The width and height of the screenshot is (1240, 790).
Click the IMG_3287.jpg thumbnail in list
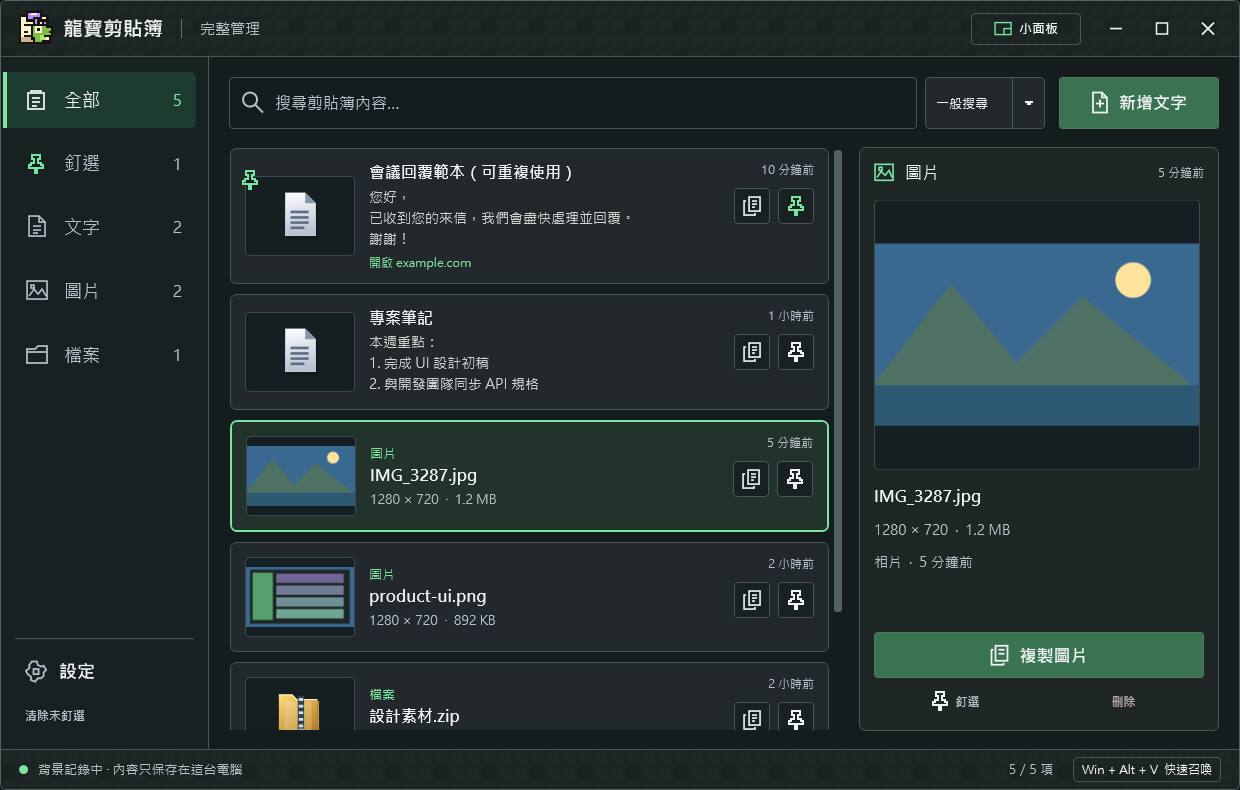point(301,476)
